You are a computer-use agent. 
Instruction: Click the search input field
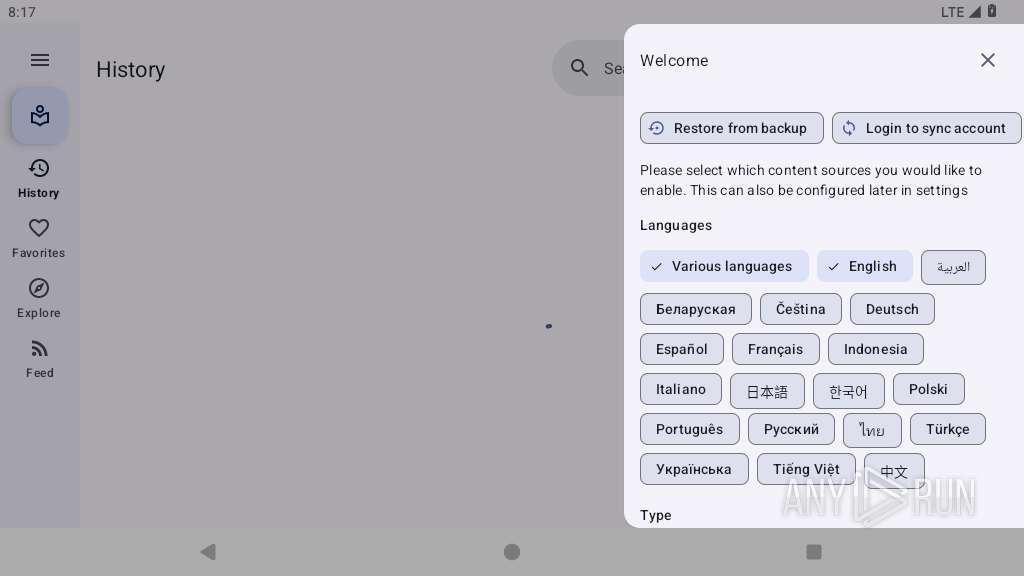point(588,67)
